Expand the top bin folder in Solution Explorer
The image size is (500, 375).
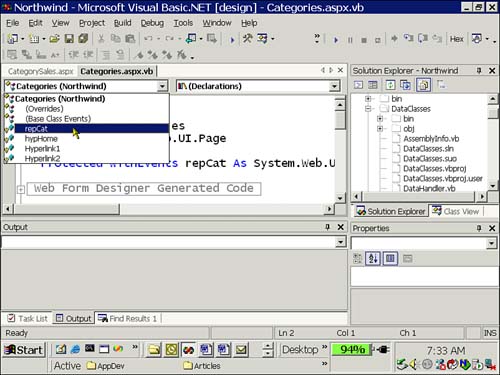pyautogui.click(x=368, y=99)
